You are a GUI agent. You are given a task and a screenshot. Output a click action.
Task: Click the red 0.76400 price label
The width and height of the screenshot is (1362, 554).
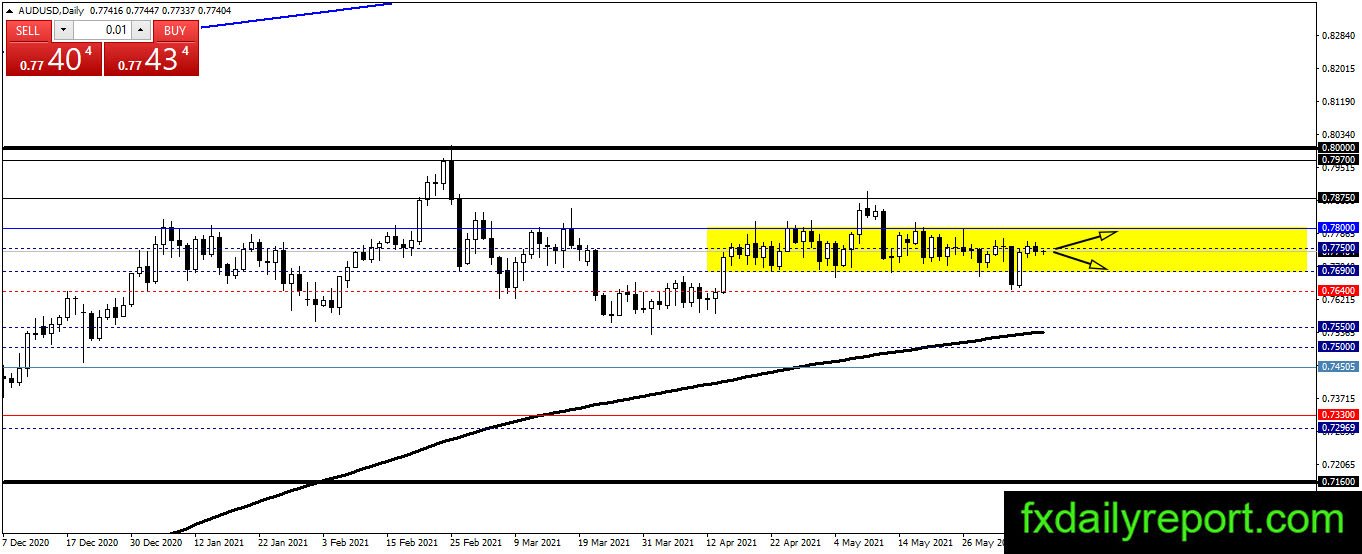(x=1337, y=291)
